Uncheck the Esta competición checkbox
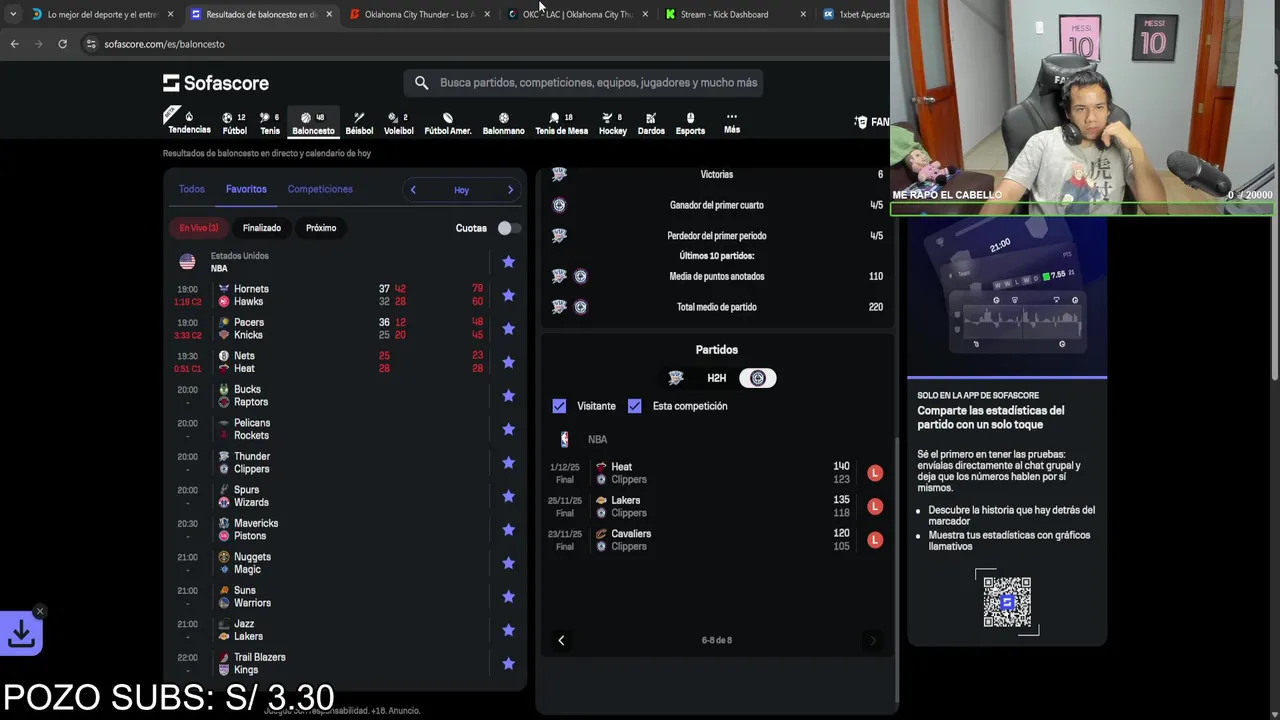This screenshot has height=720, width=1280. click(634, 406)
